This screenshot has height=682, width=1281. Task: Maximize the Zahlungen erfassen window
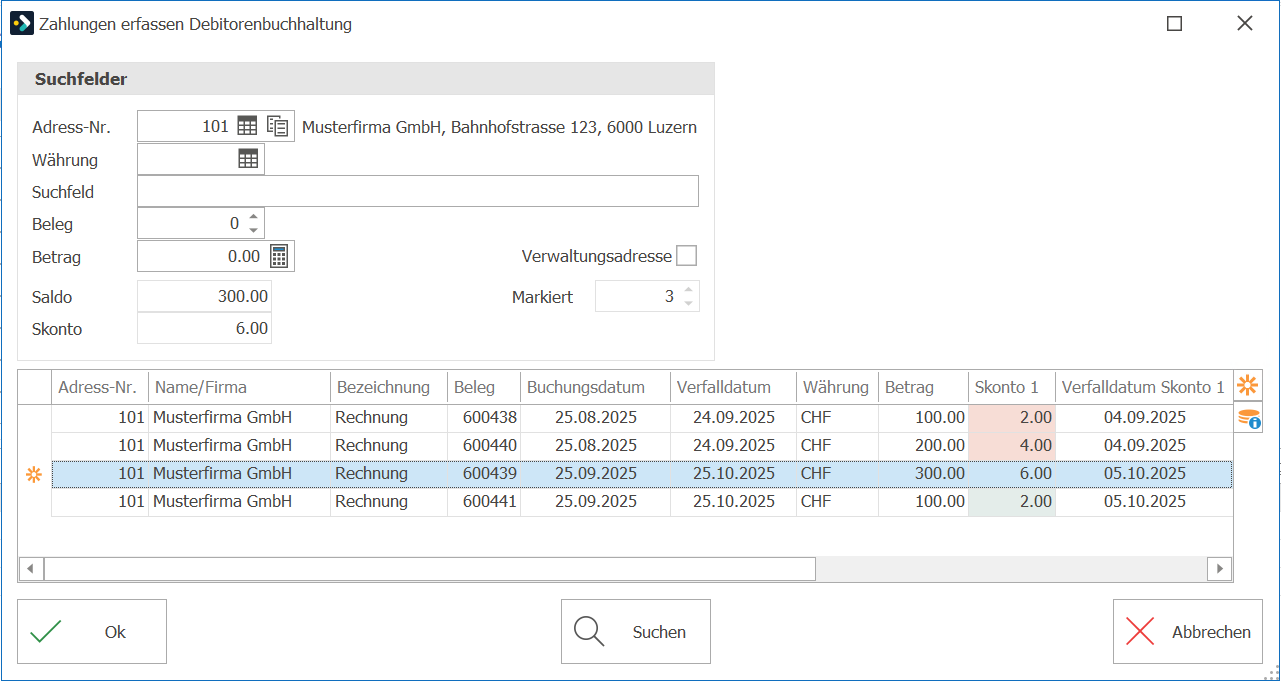tap(1175, 24)
